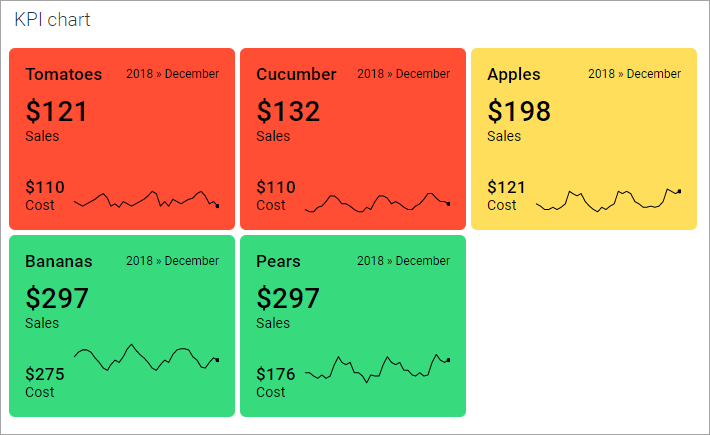Click the Tomatoes $121 sales value
The image size is (710, 435).
point(57,111)
